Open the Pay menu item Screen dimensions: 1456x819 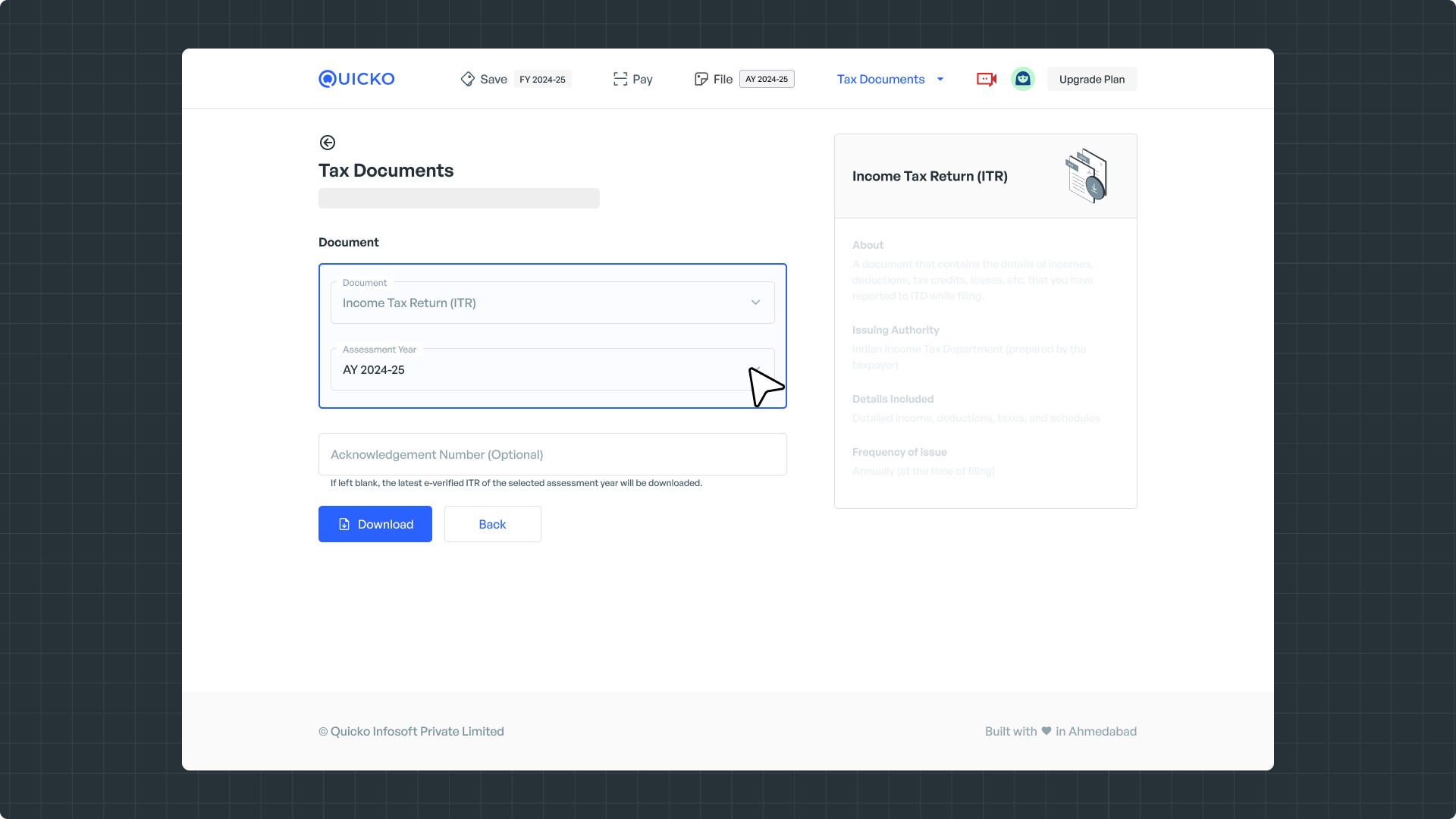(642, 79)
